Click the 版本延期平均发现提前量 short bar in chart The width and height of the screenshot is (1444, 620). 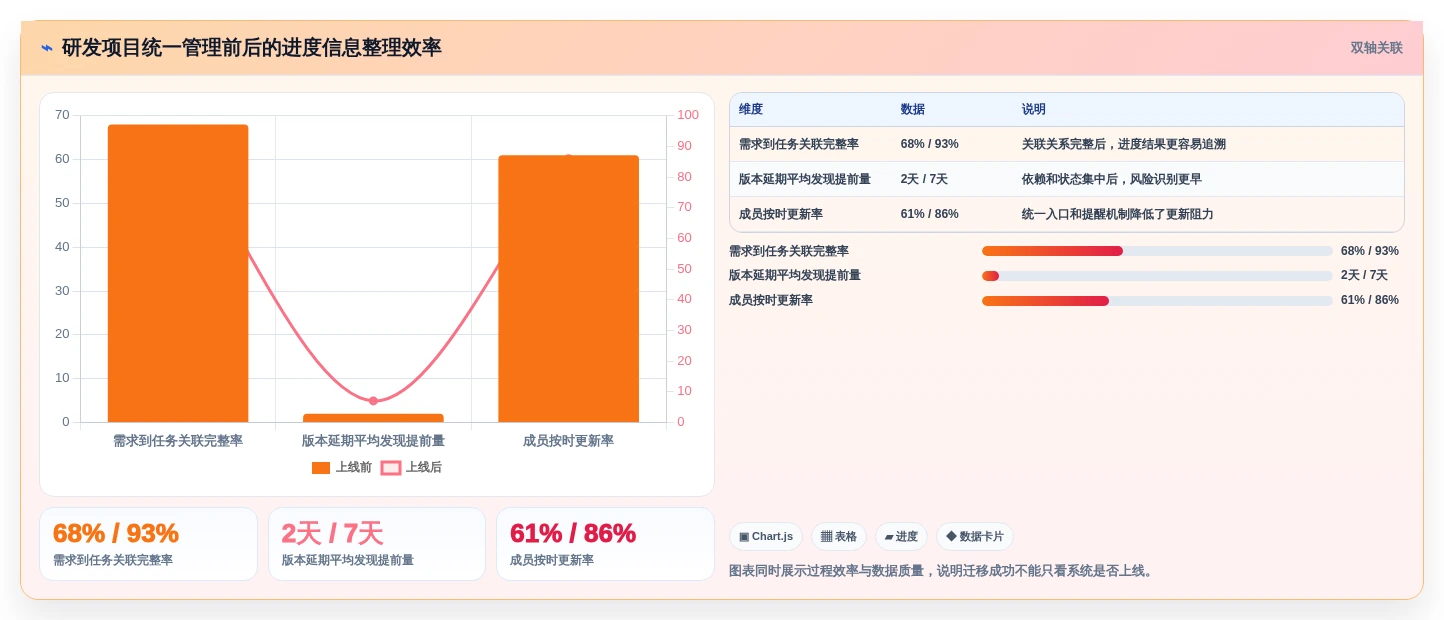pyautogui.click(x=373, y=418)
